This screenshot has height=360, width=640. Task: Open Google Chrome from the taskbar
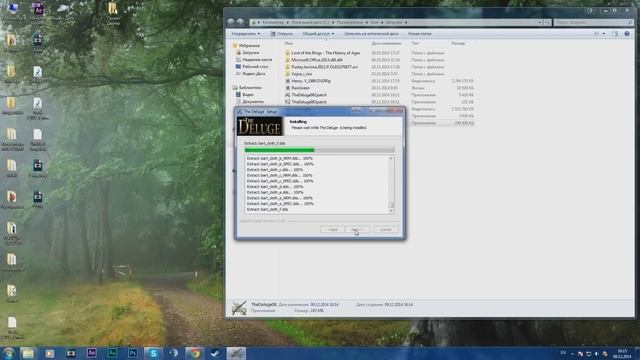click(194, 353)
